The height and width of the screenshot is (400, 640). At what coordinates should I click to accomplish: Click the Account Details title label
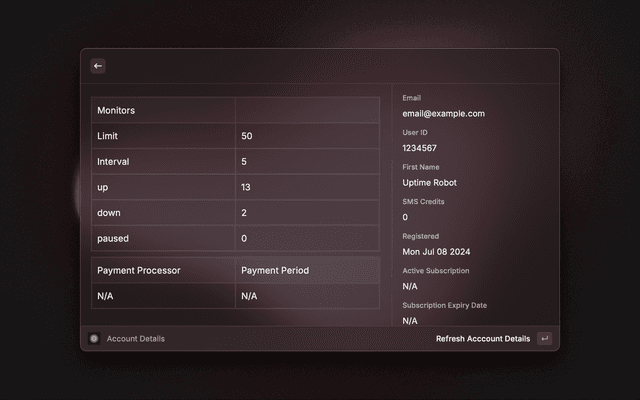click(135, 339)
